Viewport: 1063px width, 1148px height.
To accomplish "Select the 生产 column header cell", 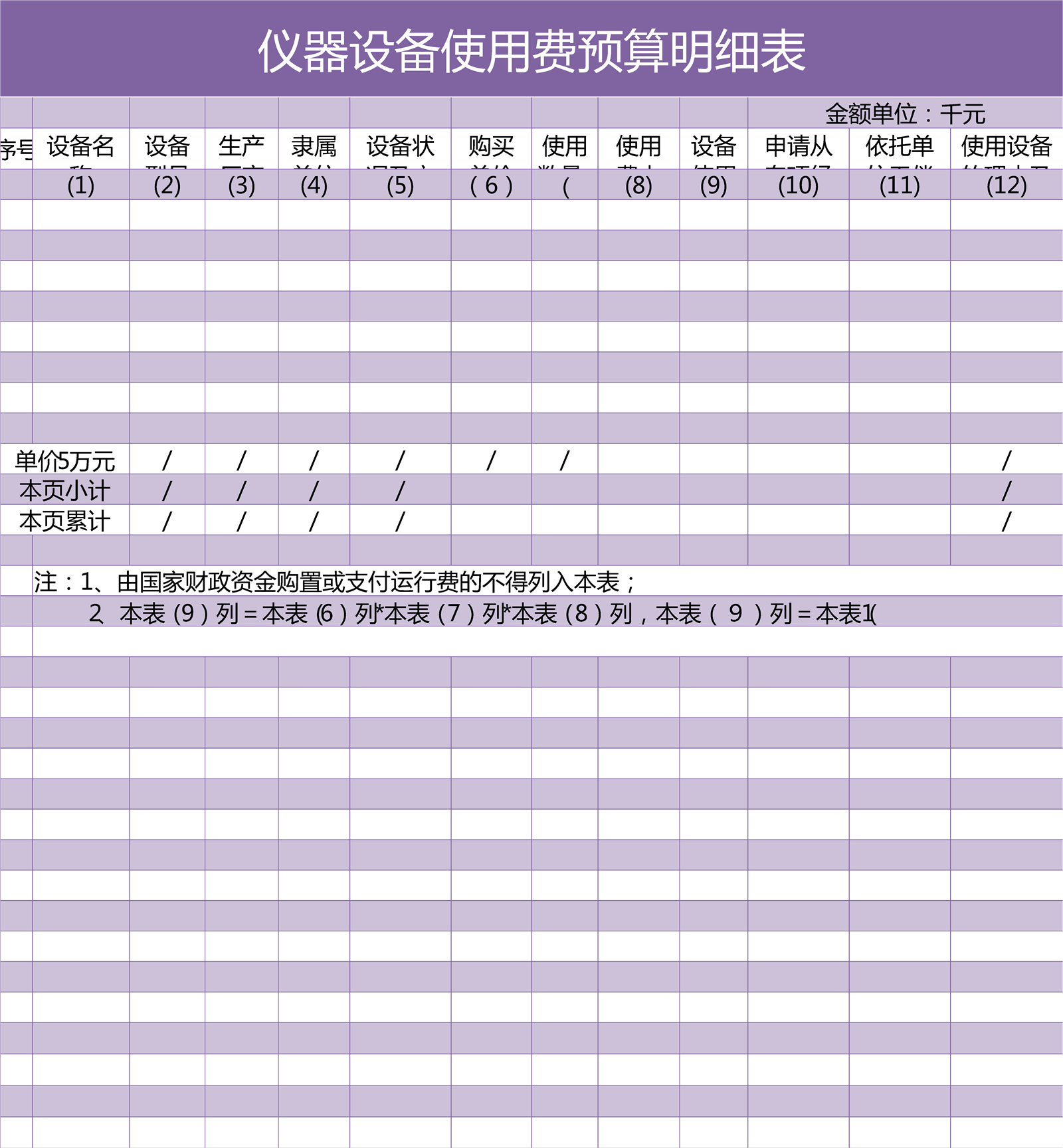I will pos(241,147).
